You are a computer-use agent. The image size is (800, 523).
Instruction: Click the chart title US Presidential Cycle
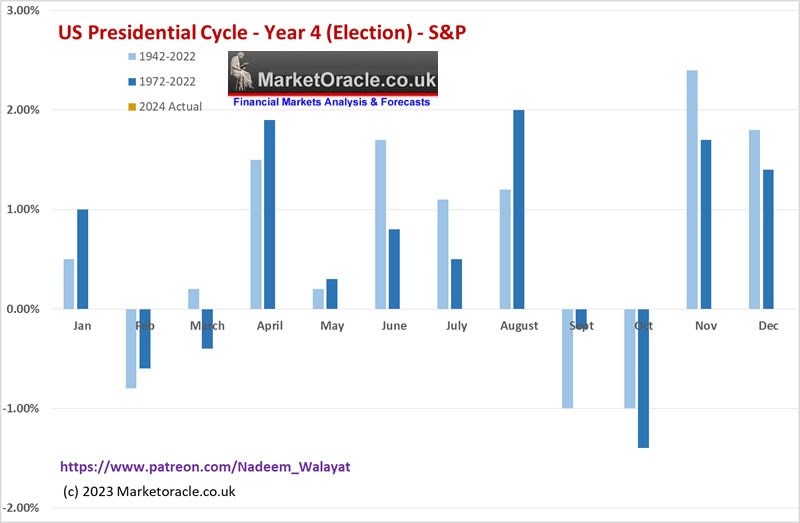tap(262, 32)
